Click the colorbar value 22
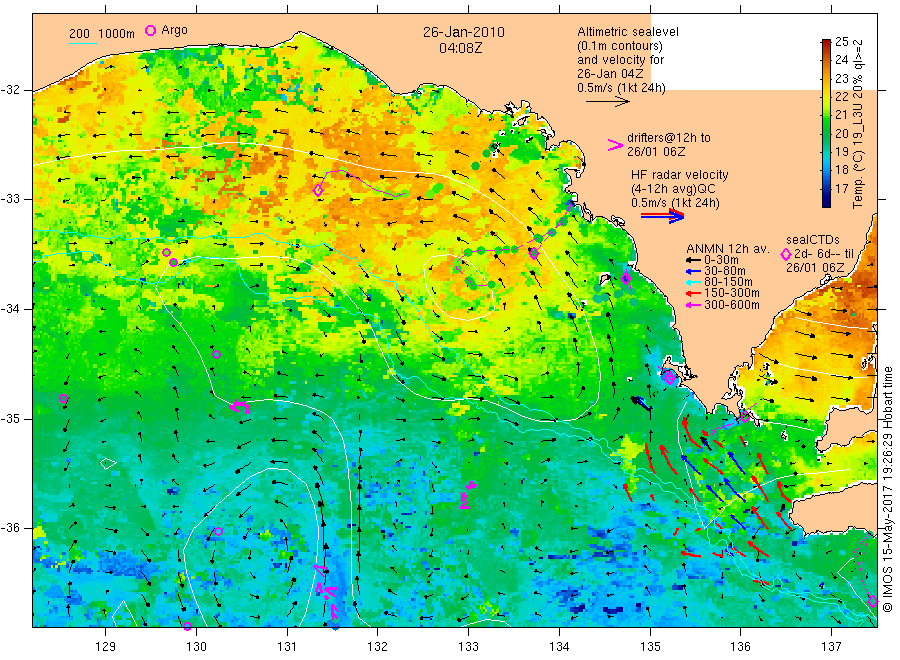Screen dimensions: 900x660 (x=841, y=96)
